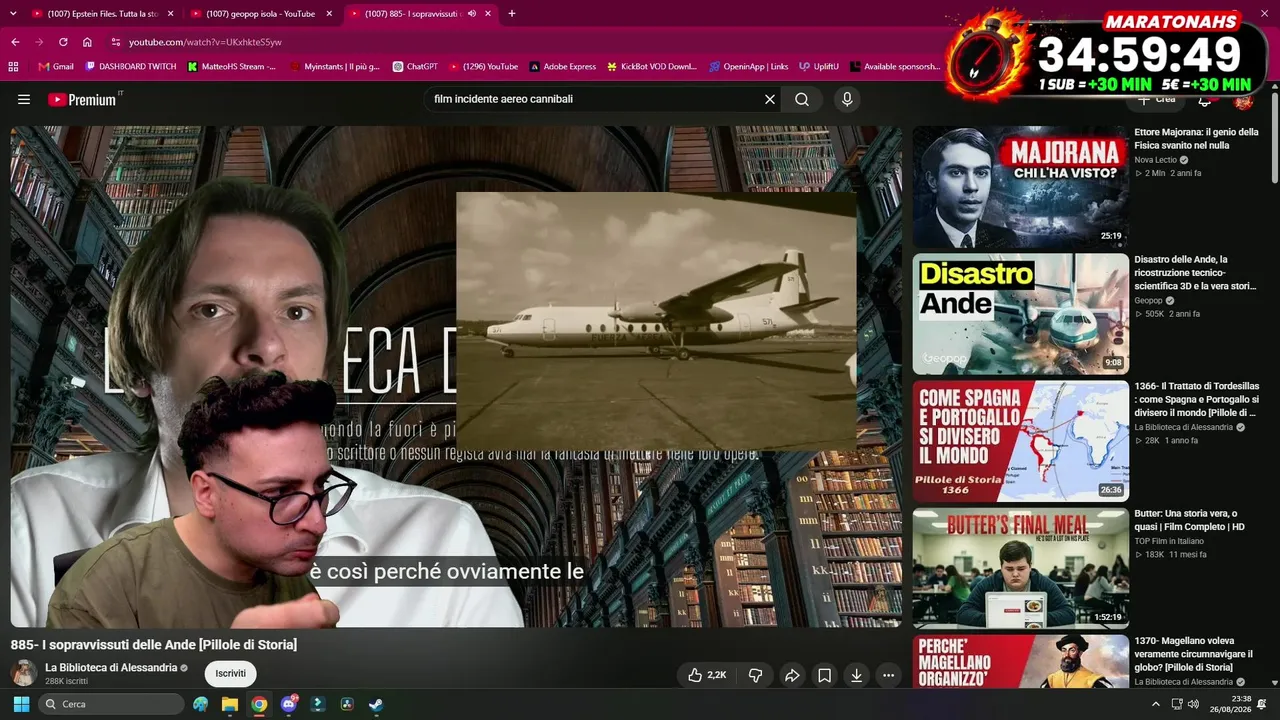
Task: Open DaVinci Resolve from the taskbar
Action: pos(347,704)
